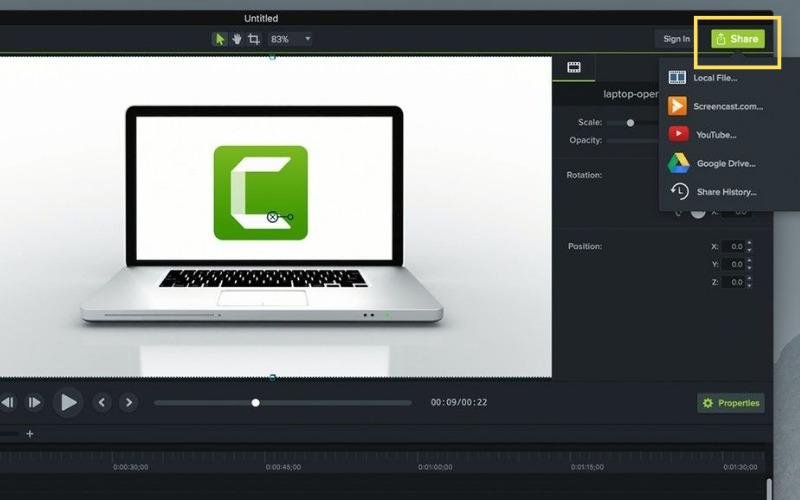Select the arrow pointer edit tool
This screenshot has width=800, height=500.
pos(219,39)
